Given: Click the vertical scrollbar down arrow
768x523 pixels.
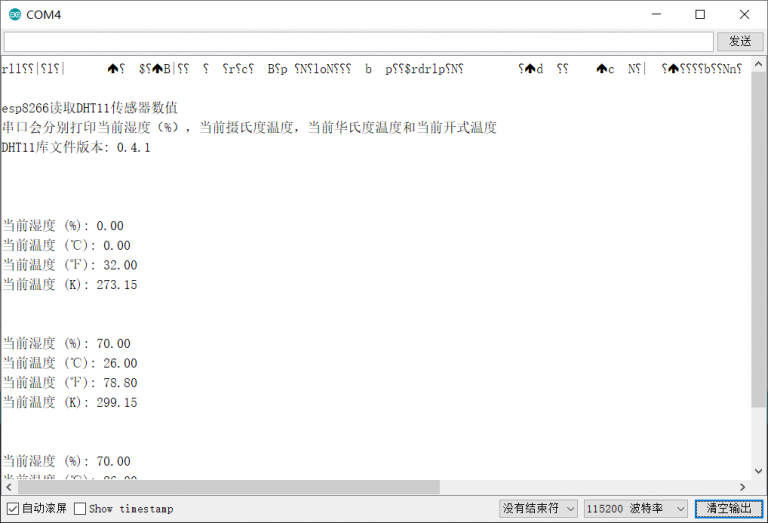Looking at the screenshot, I should click(758, 471).
